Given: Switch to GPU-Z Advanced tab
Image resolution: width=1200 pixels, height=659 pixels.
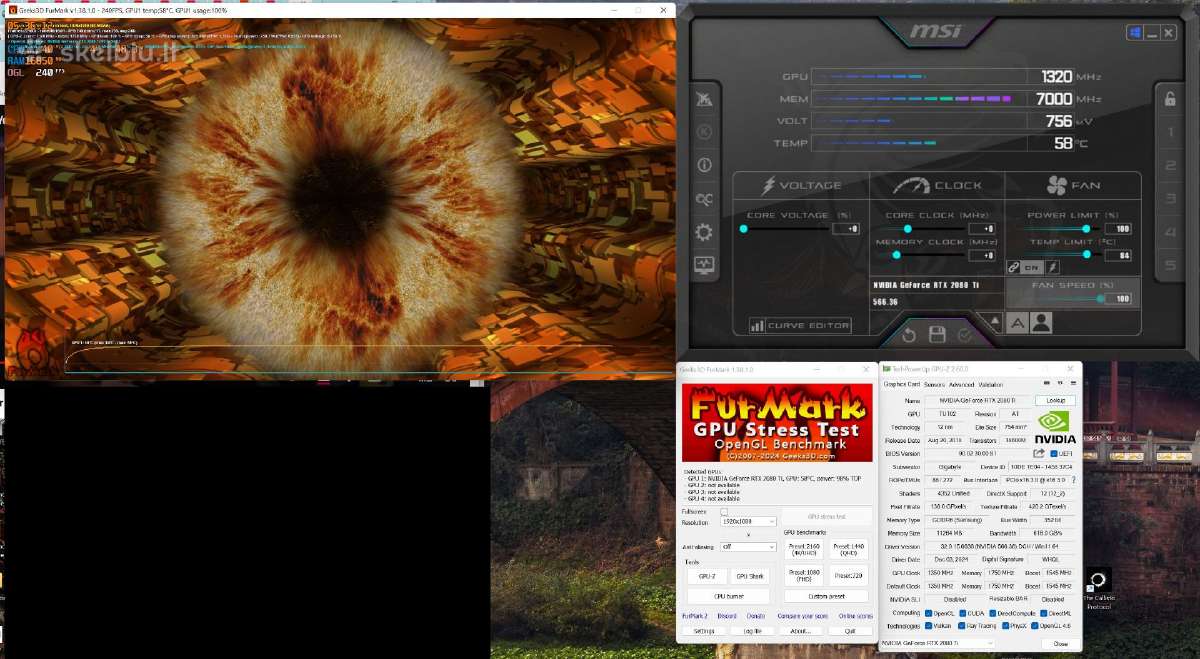Looking at the screenshot, I should click(x=961, y=384).
